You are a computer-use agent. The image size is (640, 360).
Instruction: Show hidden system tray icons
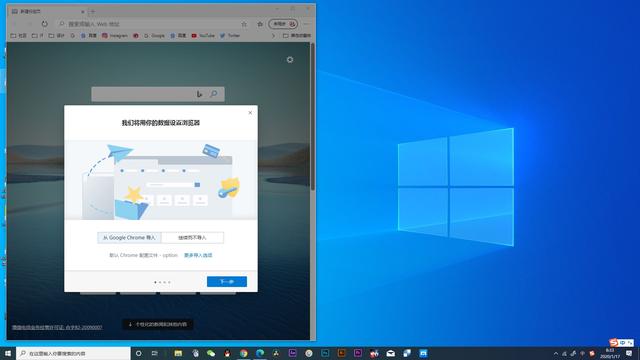click(x=556, y=353)
